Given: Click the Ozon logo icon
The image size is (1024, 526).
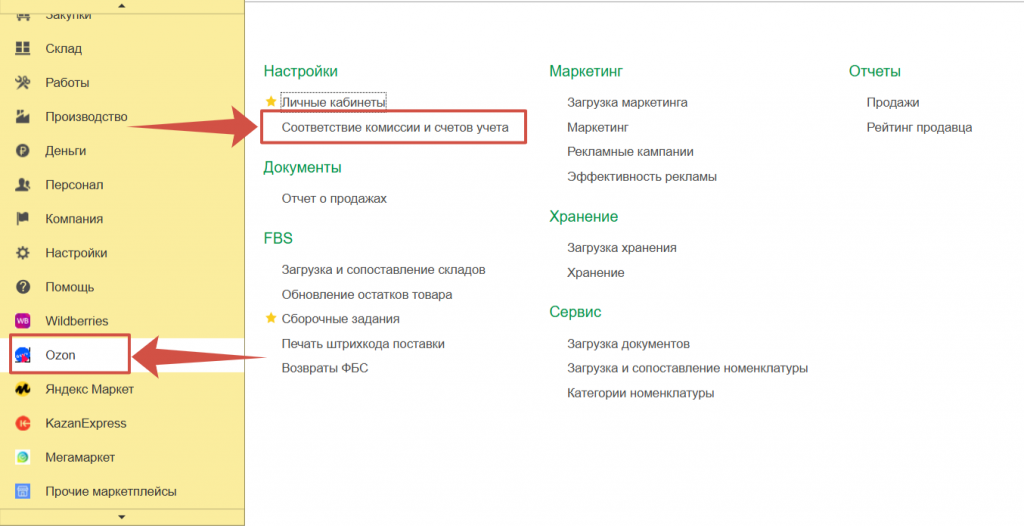Looking at the screenshot, I should [x=22, y=355].
